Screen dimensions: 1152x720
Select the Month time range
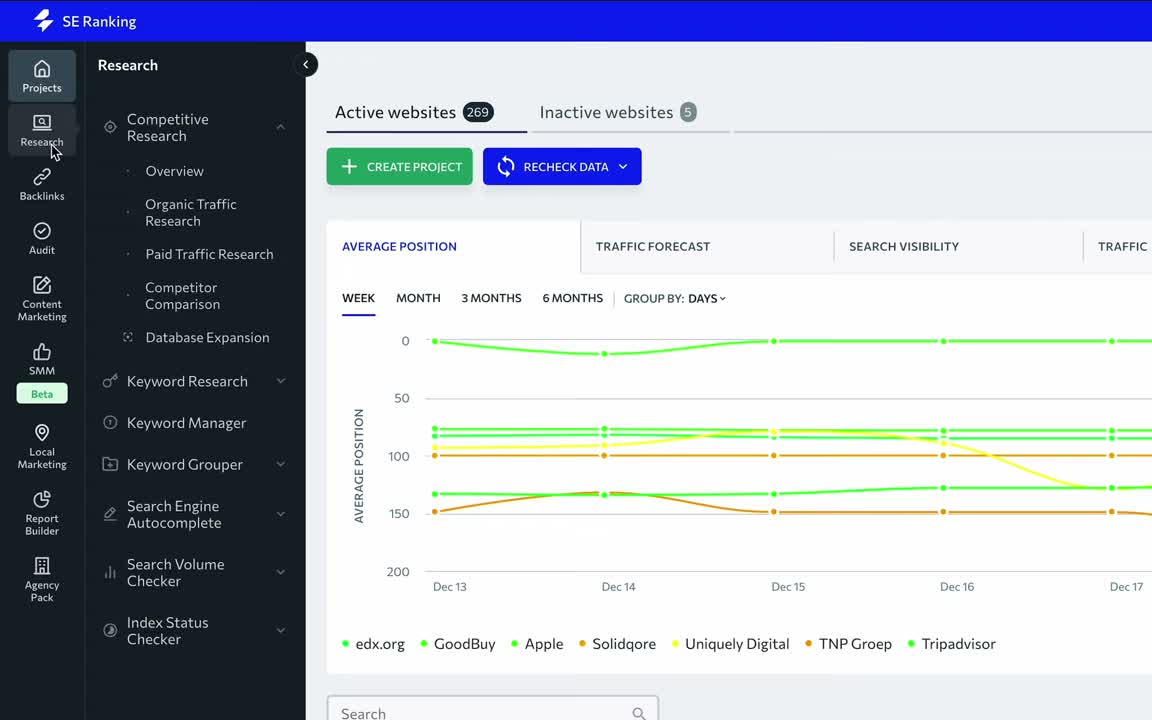[418, 298]
